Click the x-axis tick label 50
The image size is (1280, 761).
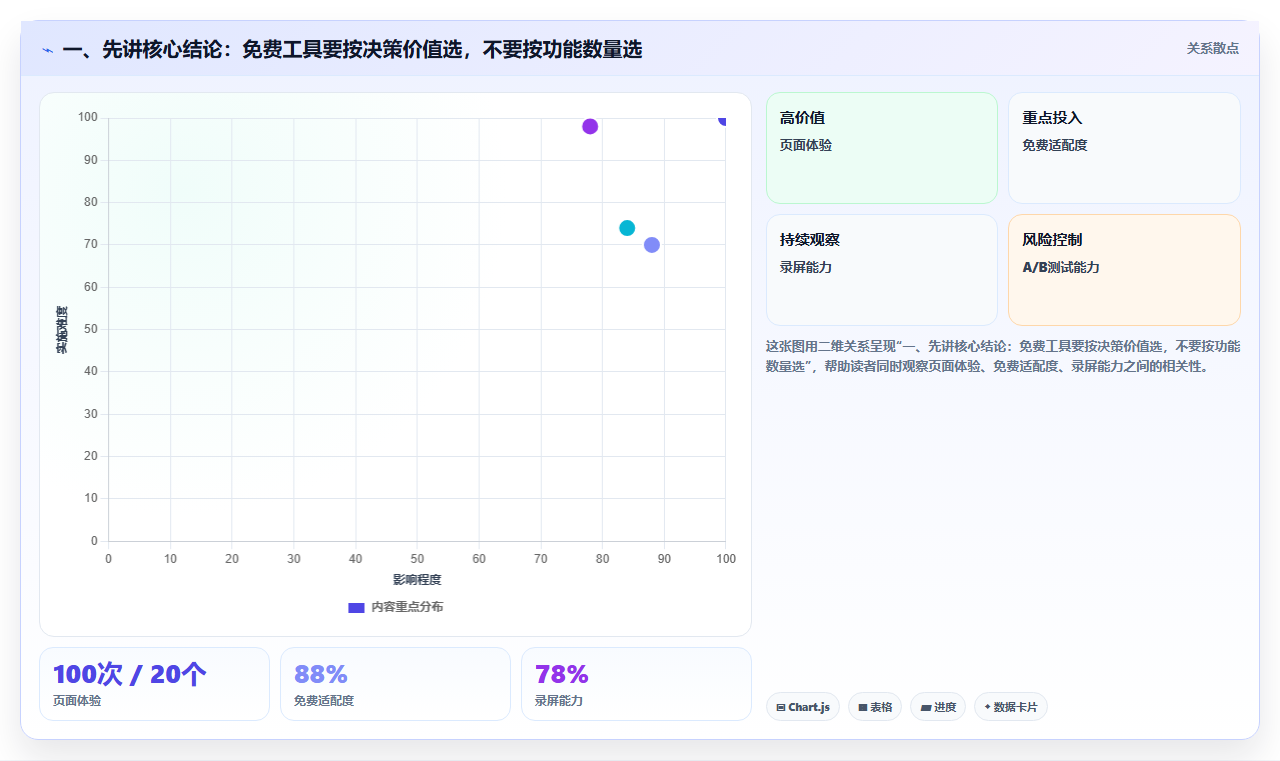tap(417, 559)
